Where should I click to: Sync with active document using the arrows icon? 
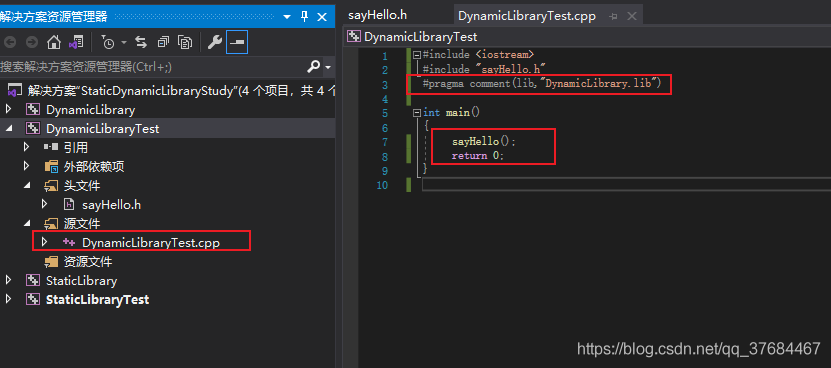coord(141,42)
